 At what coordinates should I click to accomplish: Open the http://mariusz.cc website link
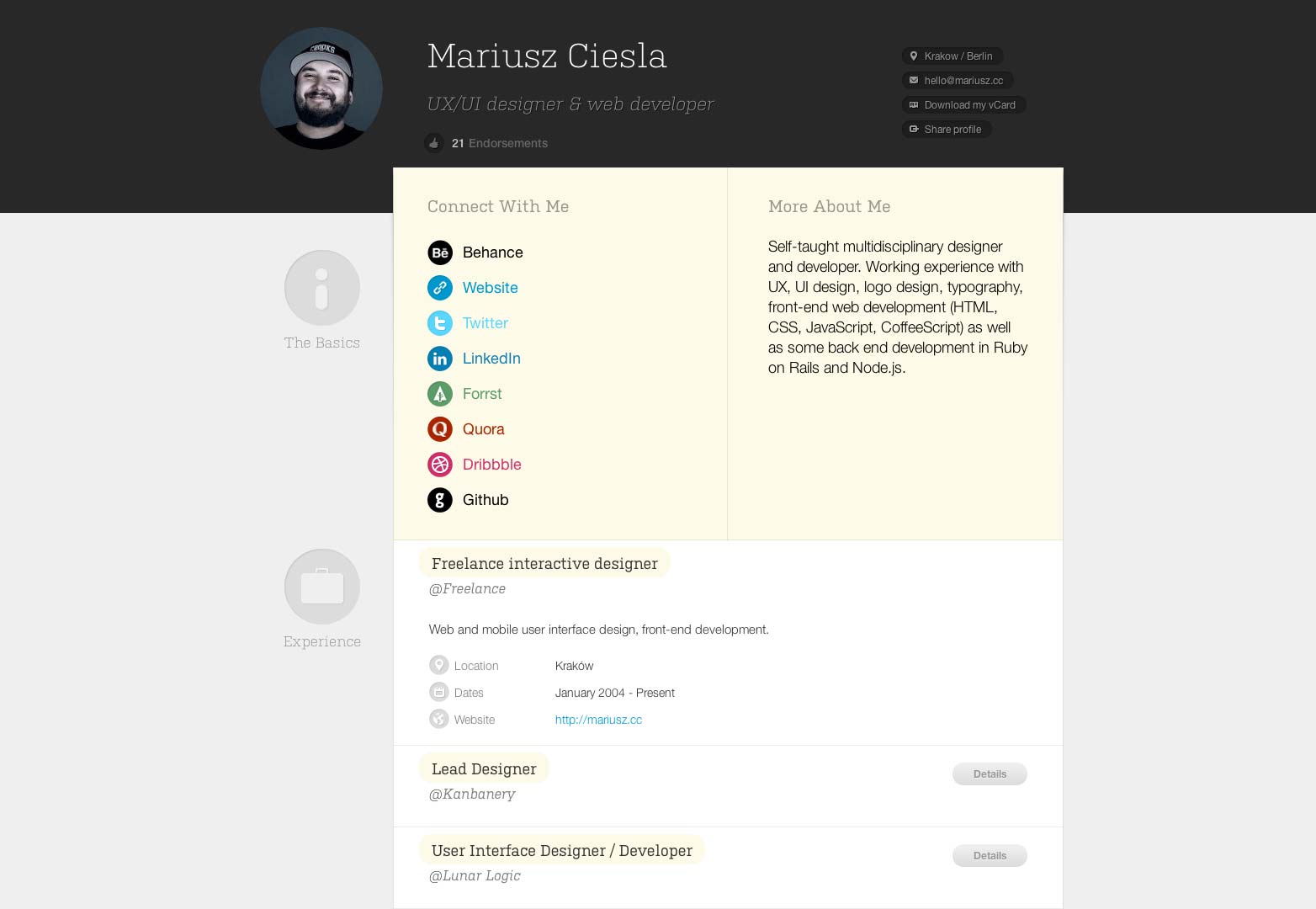[x=598, y=720]
